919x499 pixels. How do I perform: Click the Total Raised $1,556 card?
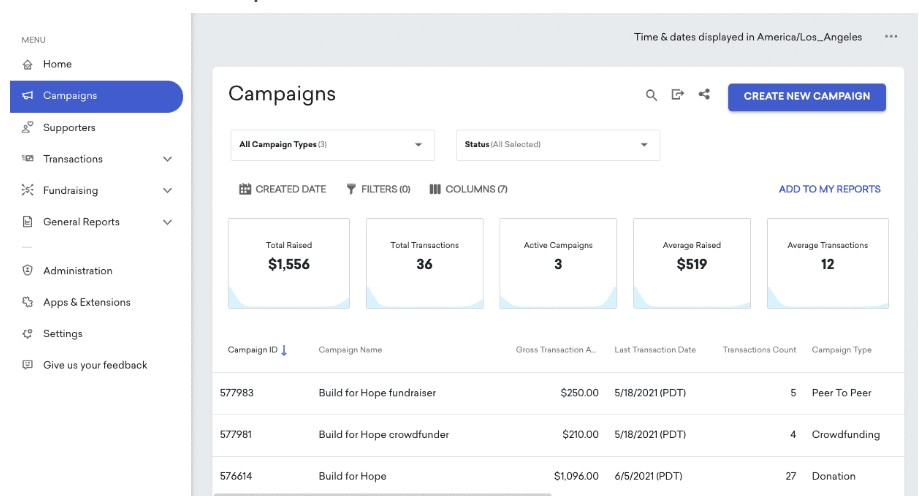[289, 263]
